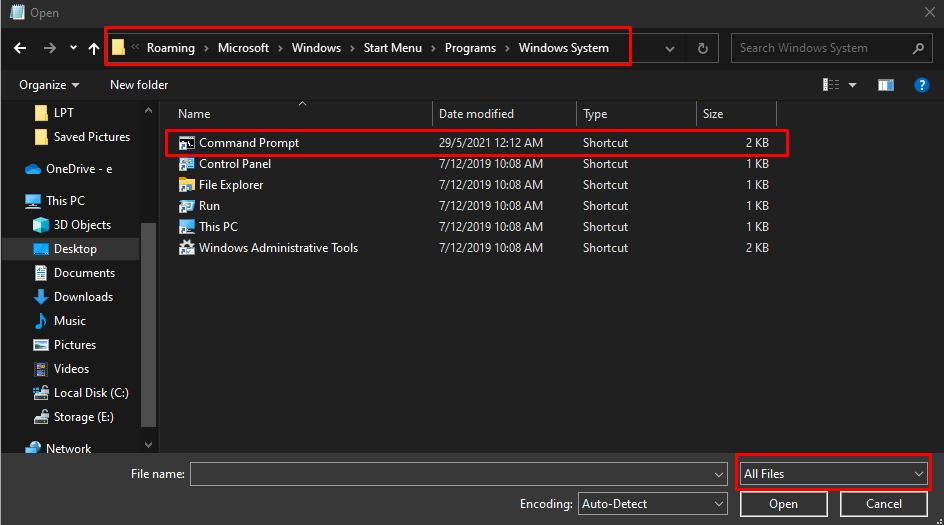Change view using the view icon
944x525 pixels.
tap(831, 85)
